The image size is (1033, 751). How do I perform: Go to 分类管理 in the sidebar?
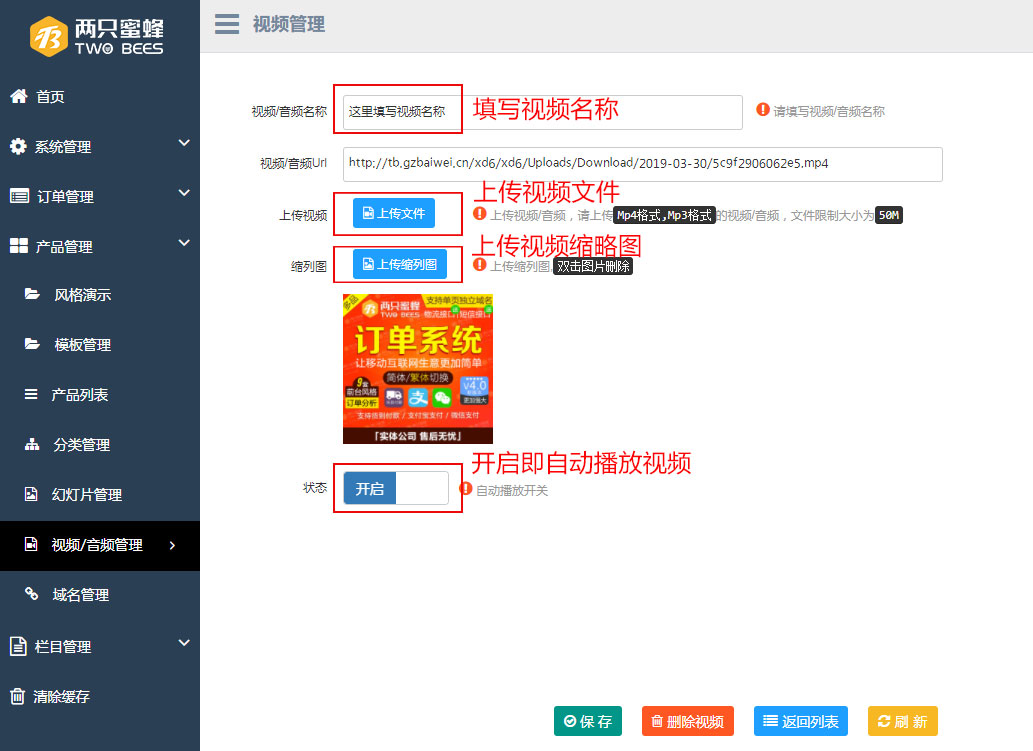(100, 445)
